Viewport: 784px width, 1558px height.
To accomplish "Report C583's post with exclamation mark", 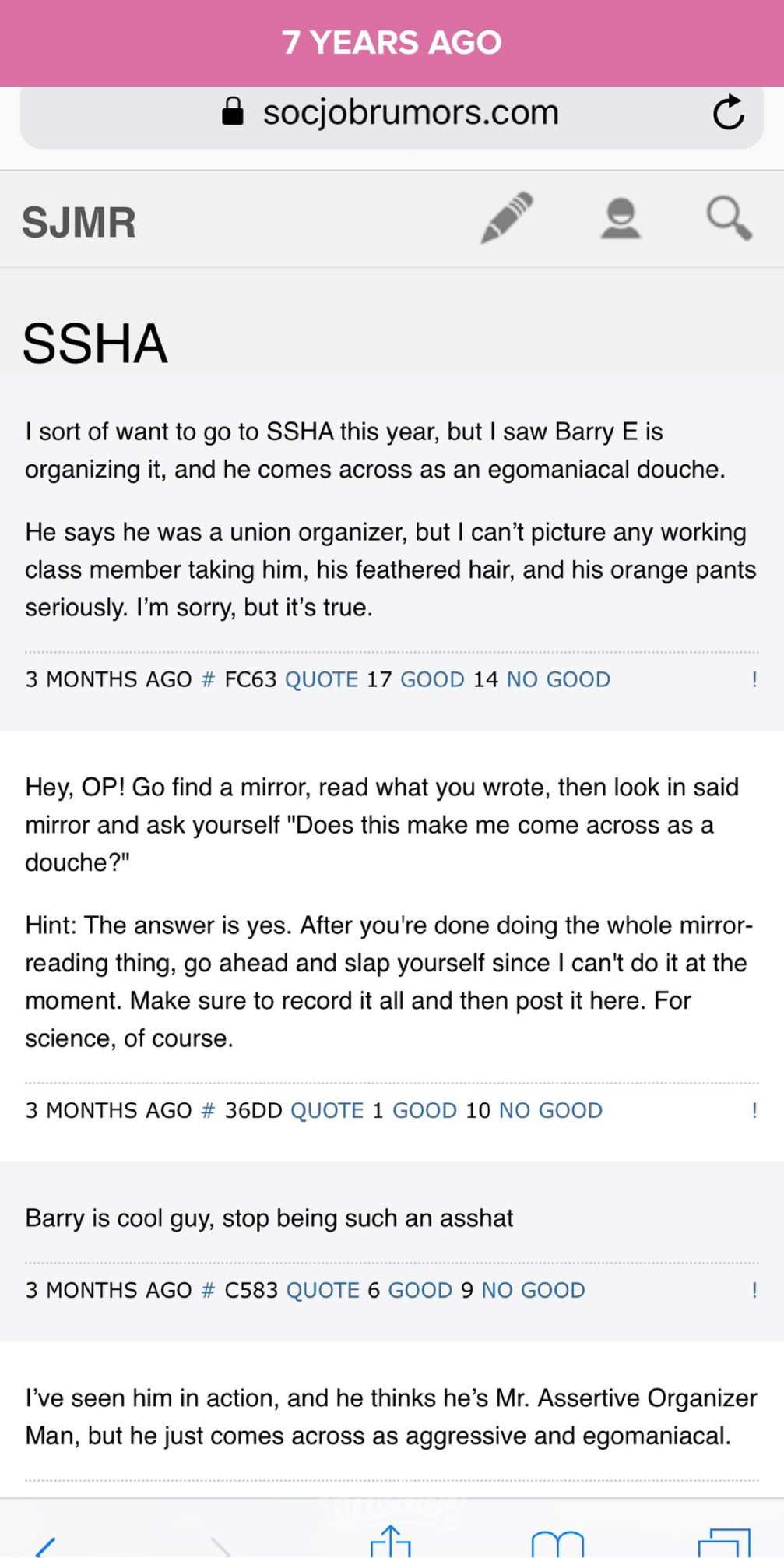I will [x=754, y=1290].
